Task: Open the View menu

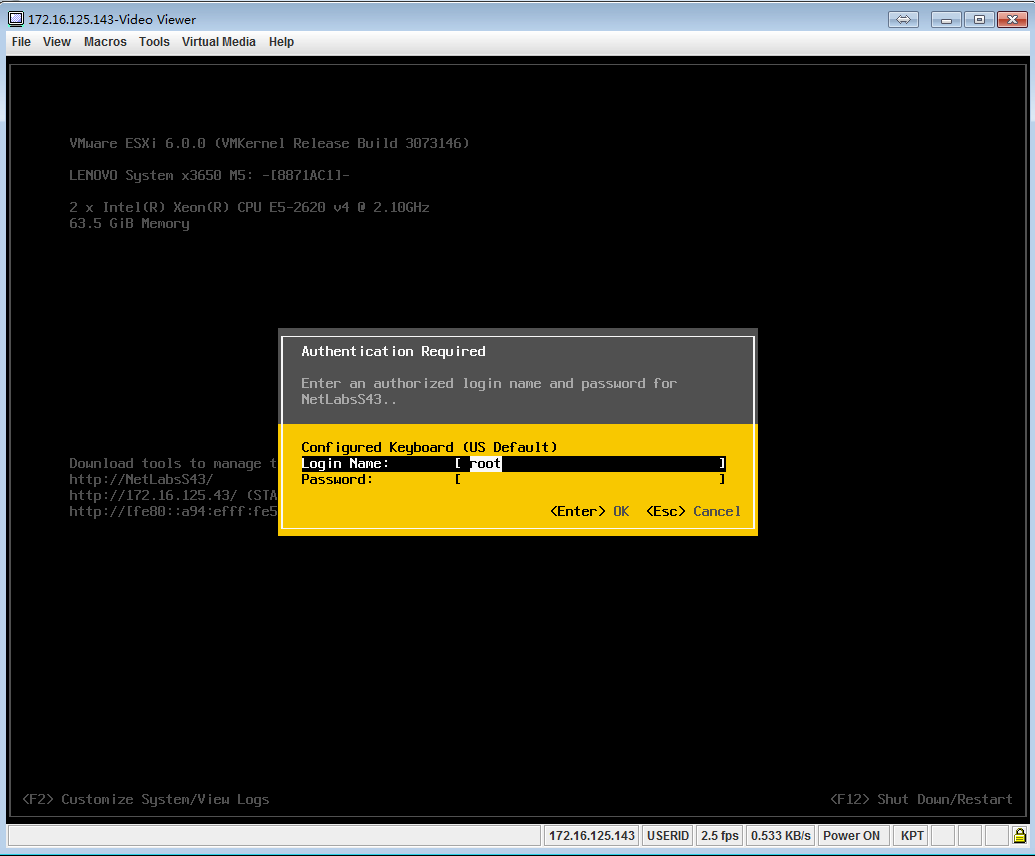Action: 57,42
